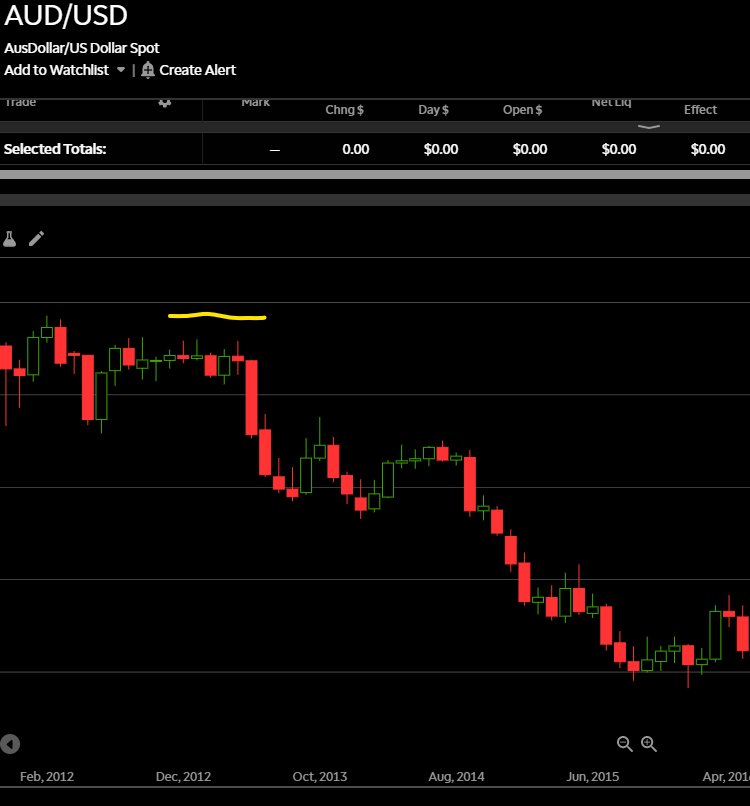The image size is (750, 806).
Task: Click the Create Alert link
Action: pyautogui.click(x=197, y=70)
